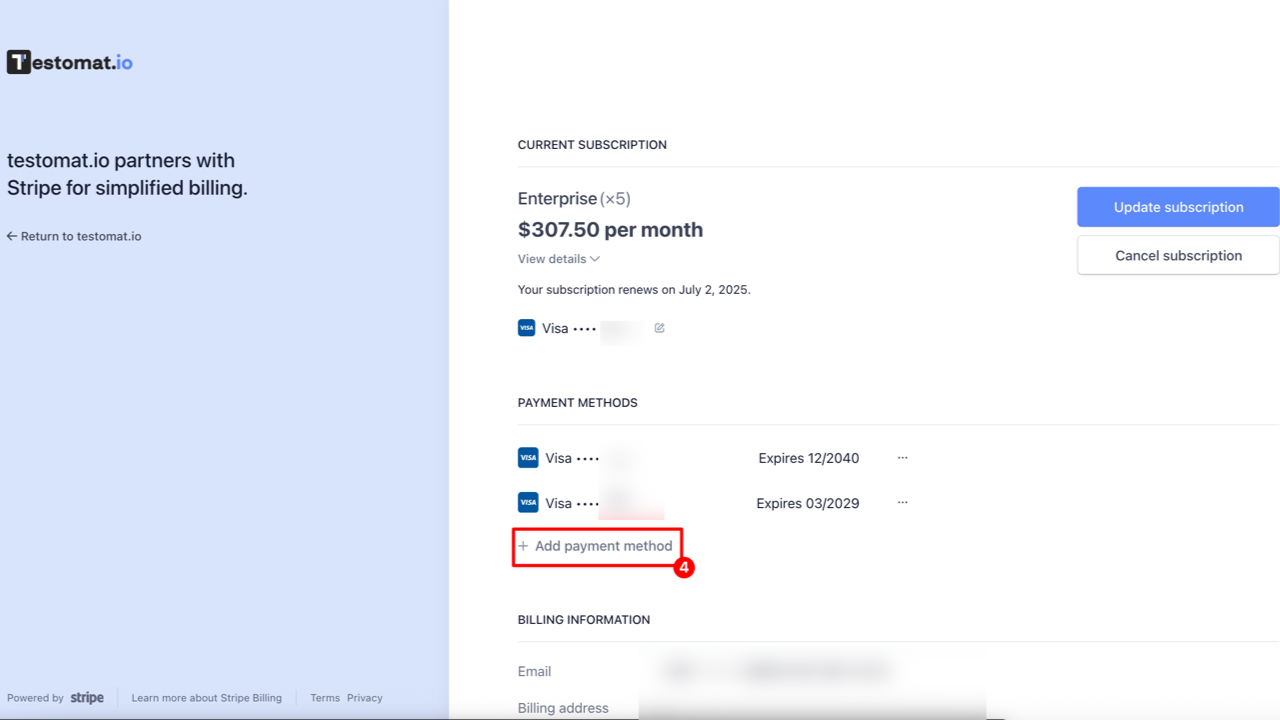Open overflow menu for card expiring 12/2040
This screenshot has width=1280, height=720.
point(902,457)
